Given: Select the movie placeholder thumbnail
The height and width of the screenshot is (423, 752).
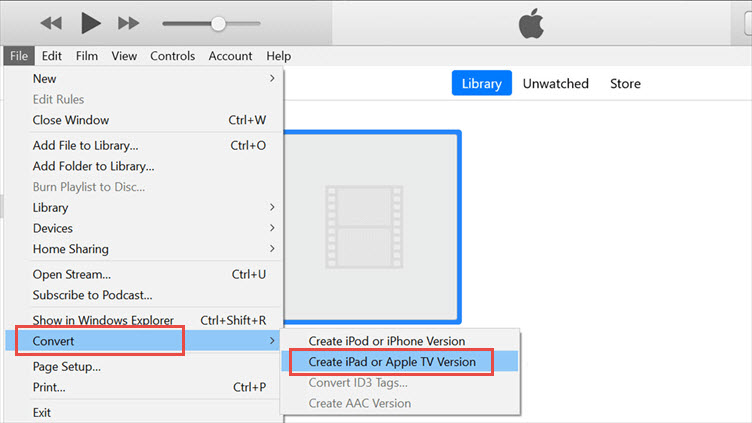Looking at the screenshot, I should 372,226.
